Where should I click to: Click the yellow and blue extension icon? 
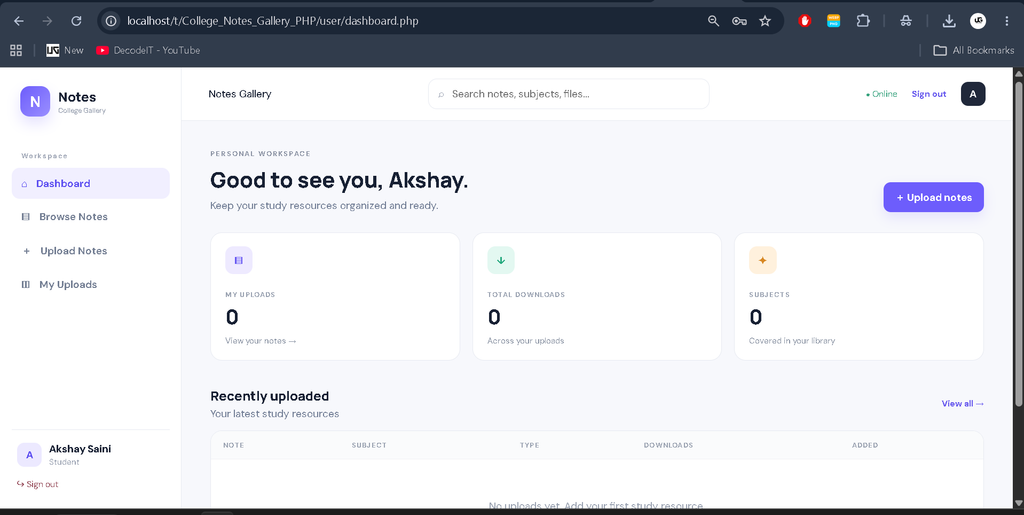pyautogui.click(x=833, y=21)
